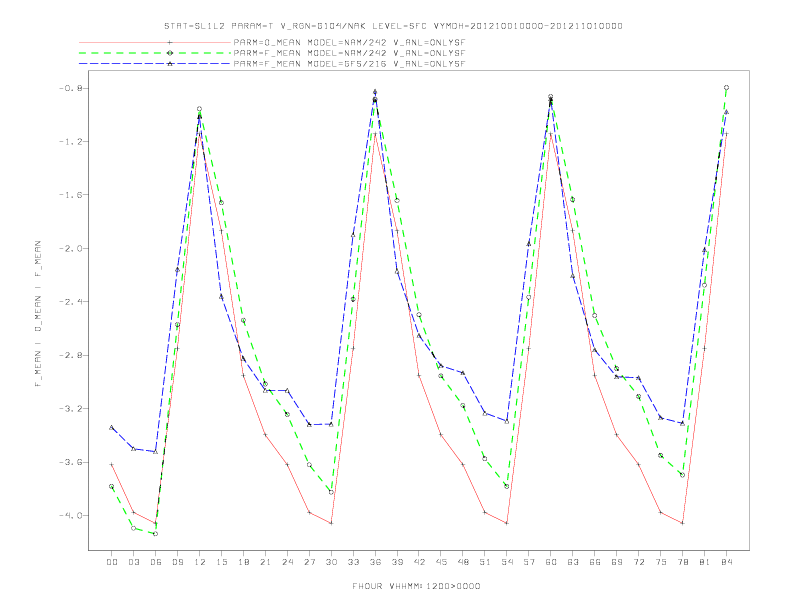
Task: Click the x-axis tick label 24
Action: (x=287, y=562)
